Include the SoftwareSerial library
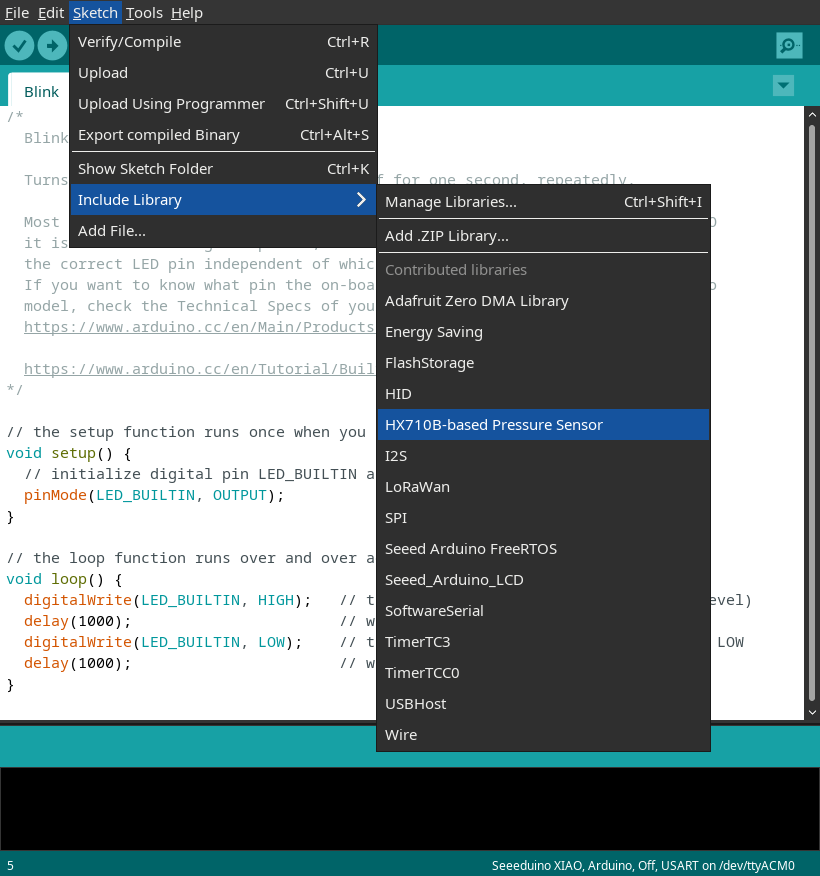 pyautogui.click(x=543, y=611)
